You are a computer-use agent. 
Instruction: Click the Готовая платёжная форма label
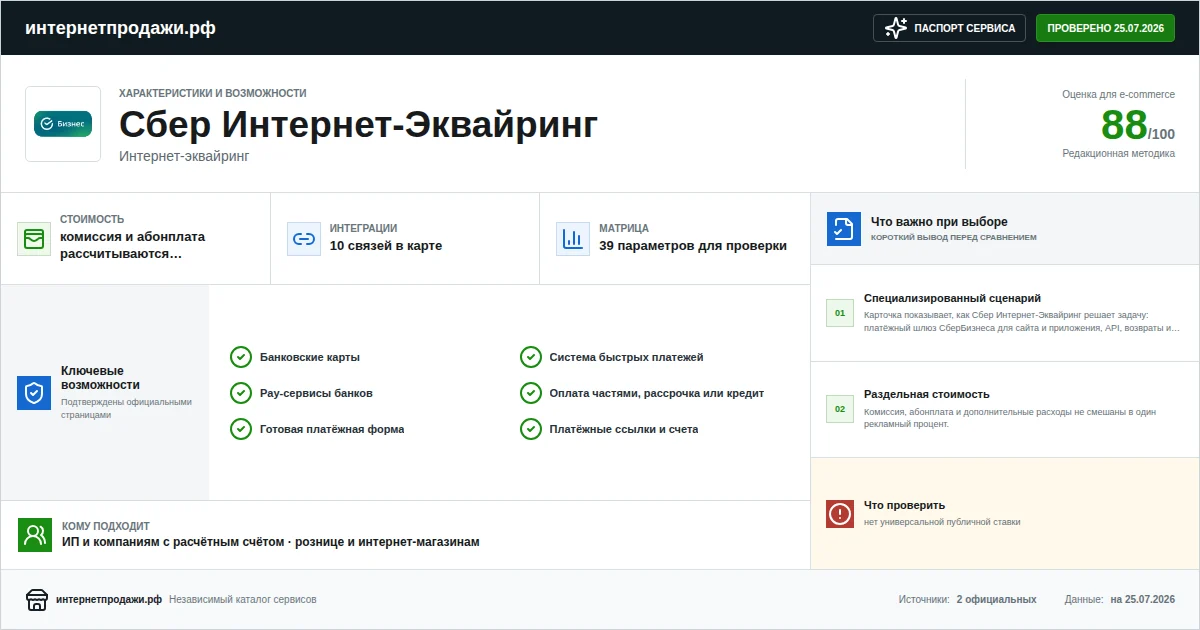point(332,429)
